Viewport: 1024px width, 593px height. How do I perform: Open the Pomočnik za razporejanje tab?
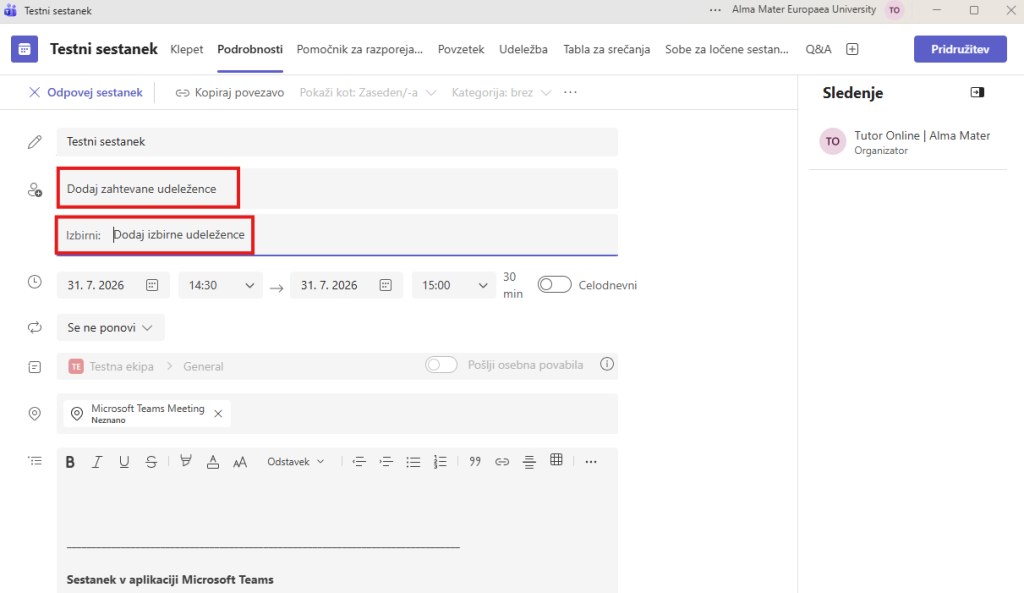pyautogui.click(x=360, y=49)
